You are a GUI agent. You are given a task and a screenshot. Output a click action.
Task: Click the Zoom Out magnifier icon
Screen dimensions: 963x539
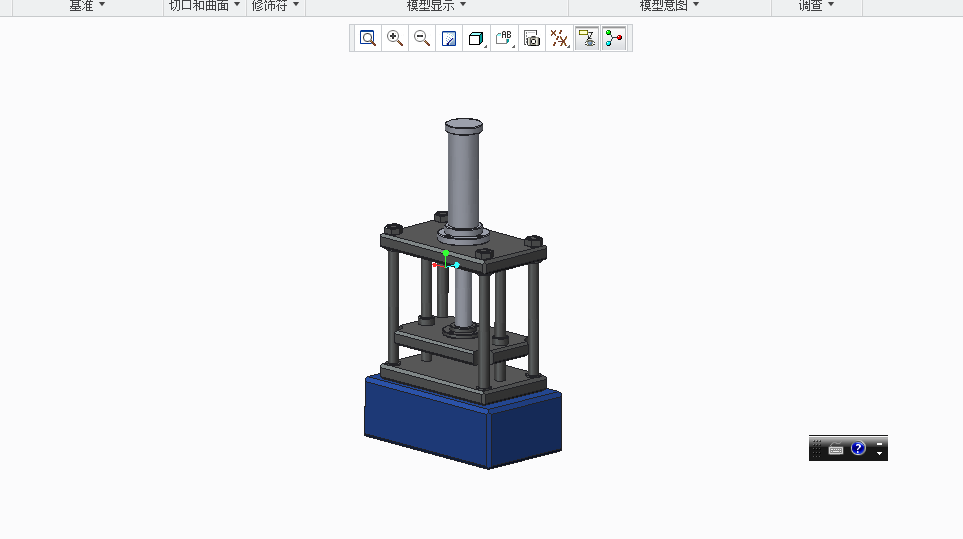(422, 38)
